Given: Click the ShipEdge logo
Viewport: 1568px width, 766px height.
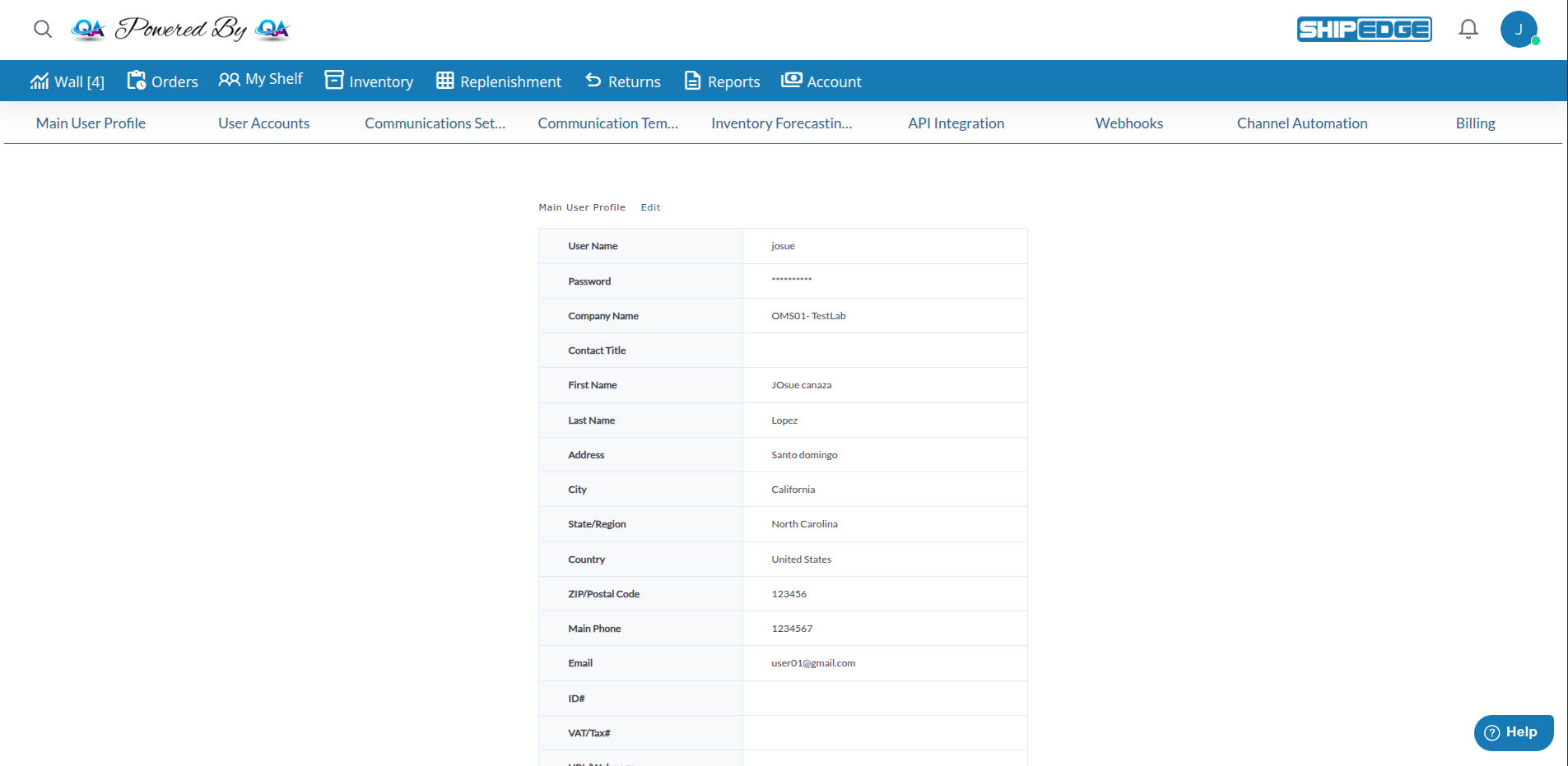Looking at the screenshot, I should coord(1364,30).
